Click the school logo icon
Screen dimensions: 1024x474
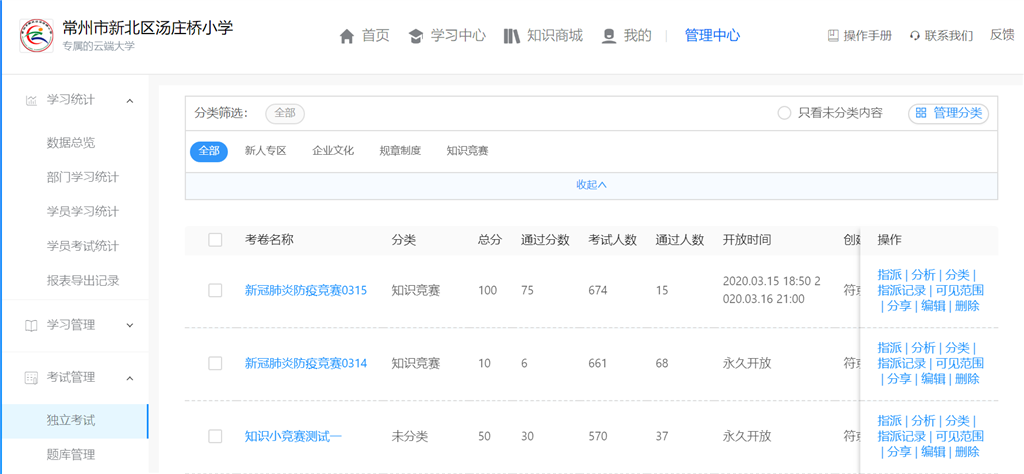37,36
